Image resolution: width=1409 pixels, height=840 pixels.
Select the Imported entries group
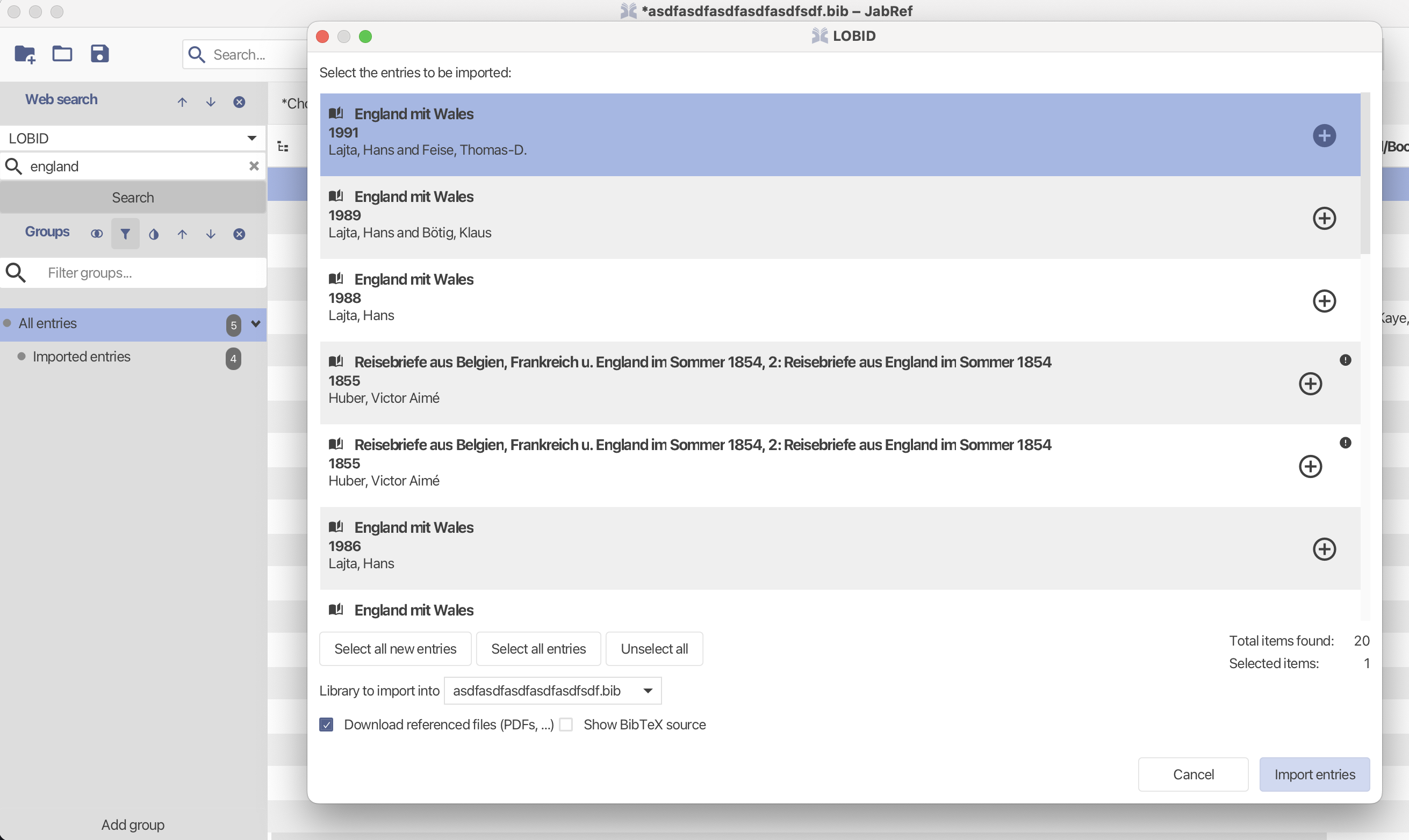(134, 357)
